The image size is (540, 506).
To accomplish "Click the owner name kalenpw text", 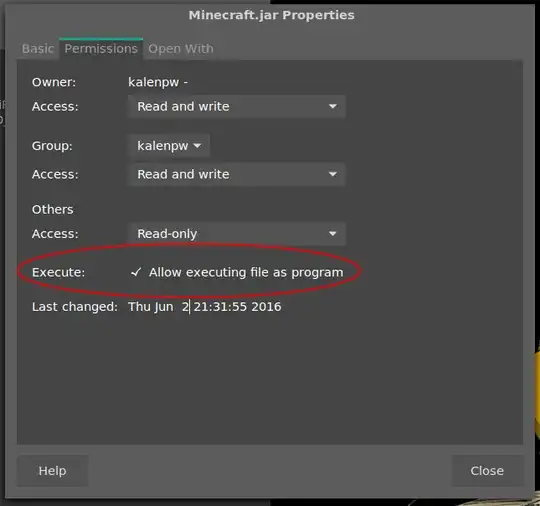I will click(x=158, y=82).
